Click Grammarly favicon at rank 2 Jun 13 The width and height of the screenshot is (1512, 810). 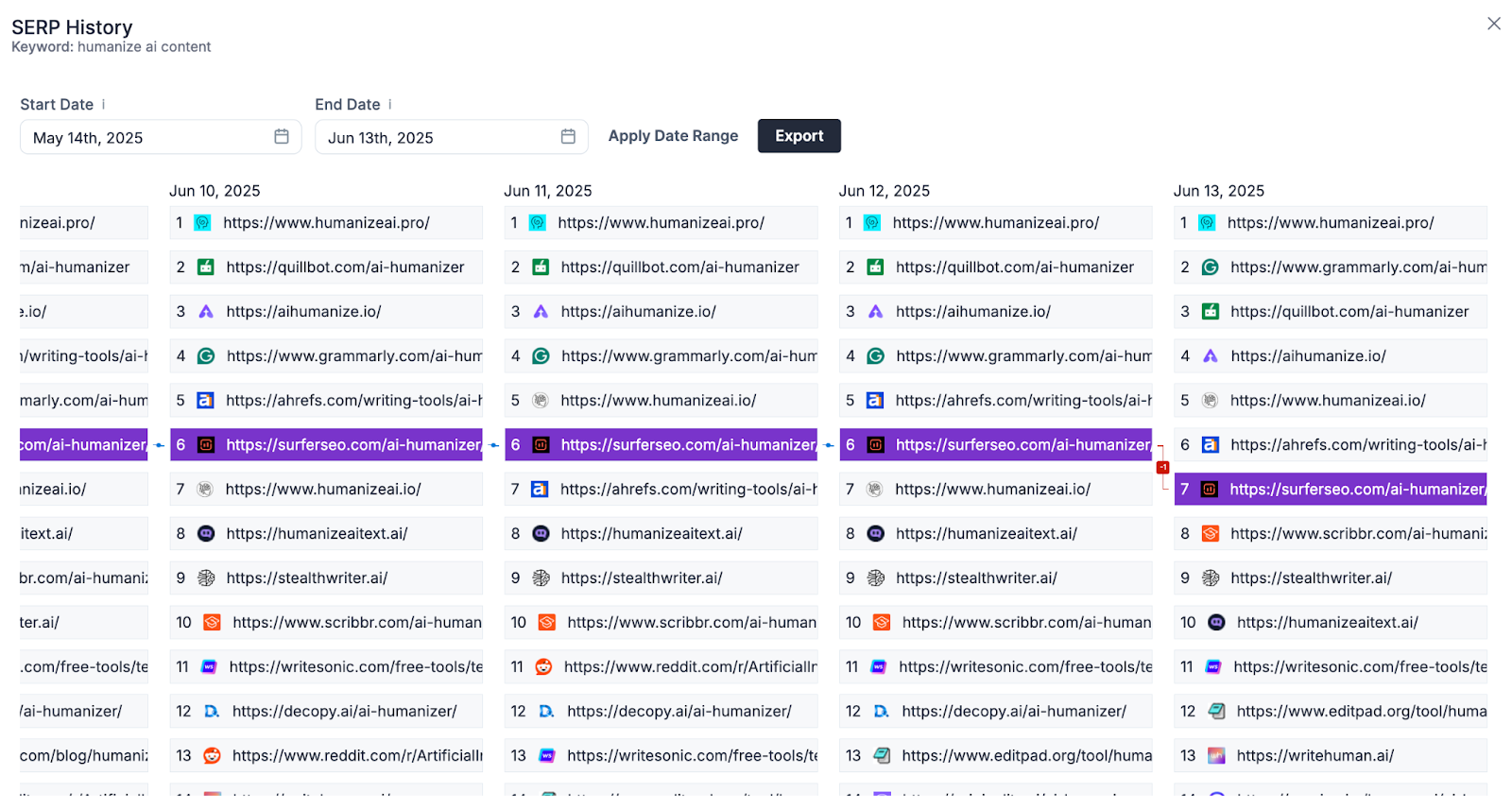click(x=1210, y=267)
